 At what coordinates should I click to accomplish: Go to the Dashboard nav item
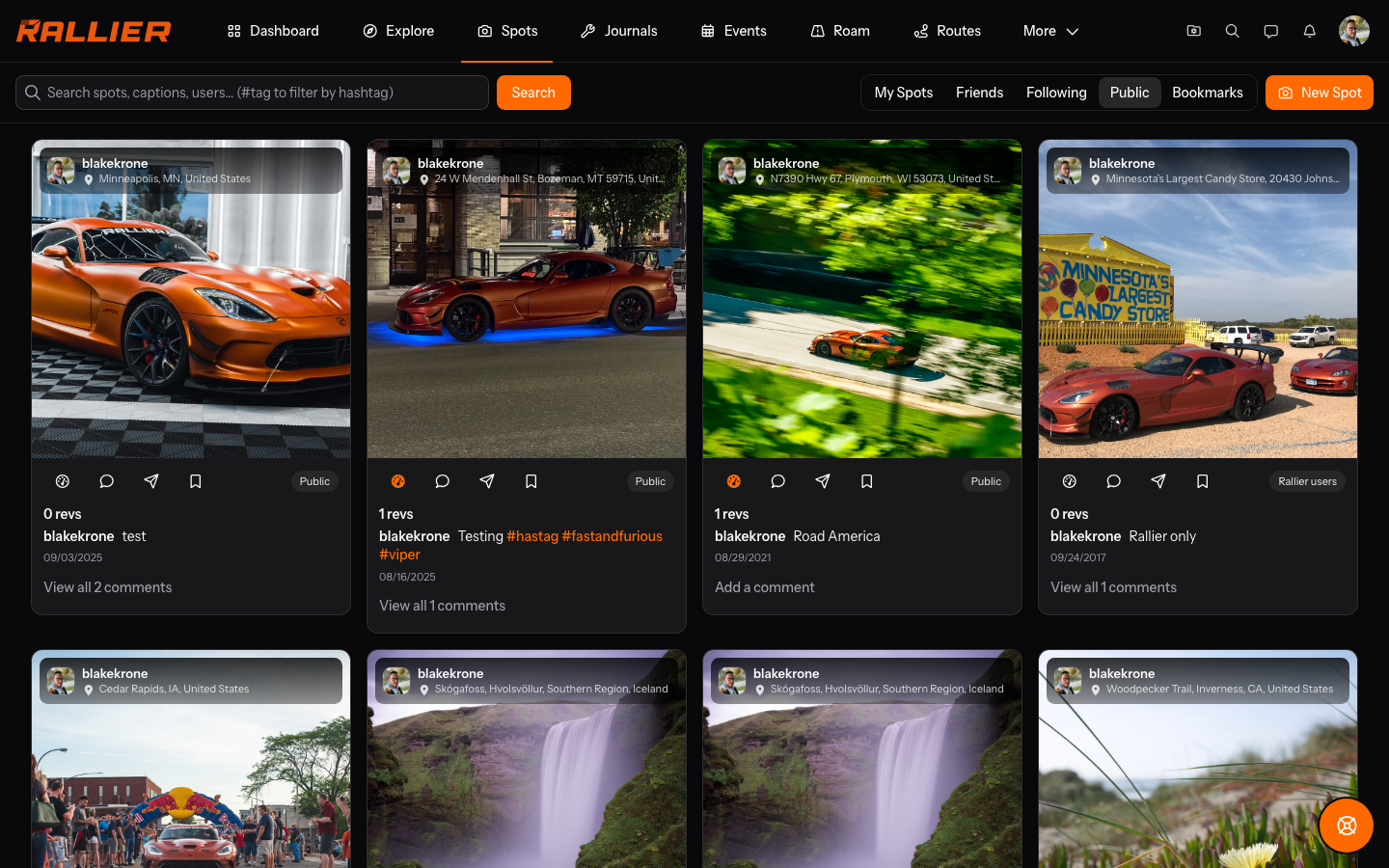point(273,31)
